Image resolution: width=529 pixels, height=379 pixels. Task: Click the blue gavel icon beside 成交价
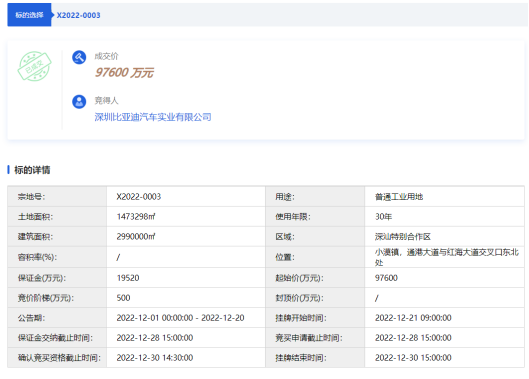pos(79,57)
